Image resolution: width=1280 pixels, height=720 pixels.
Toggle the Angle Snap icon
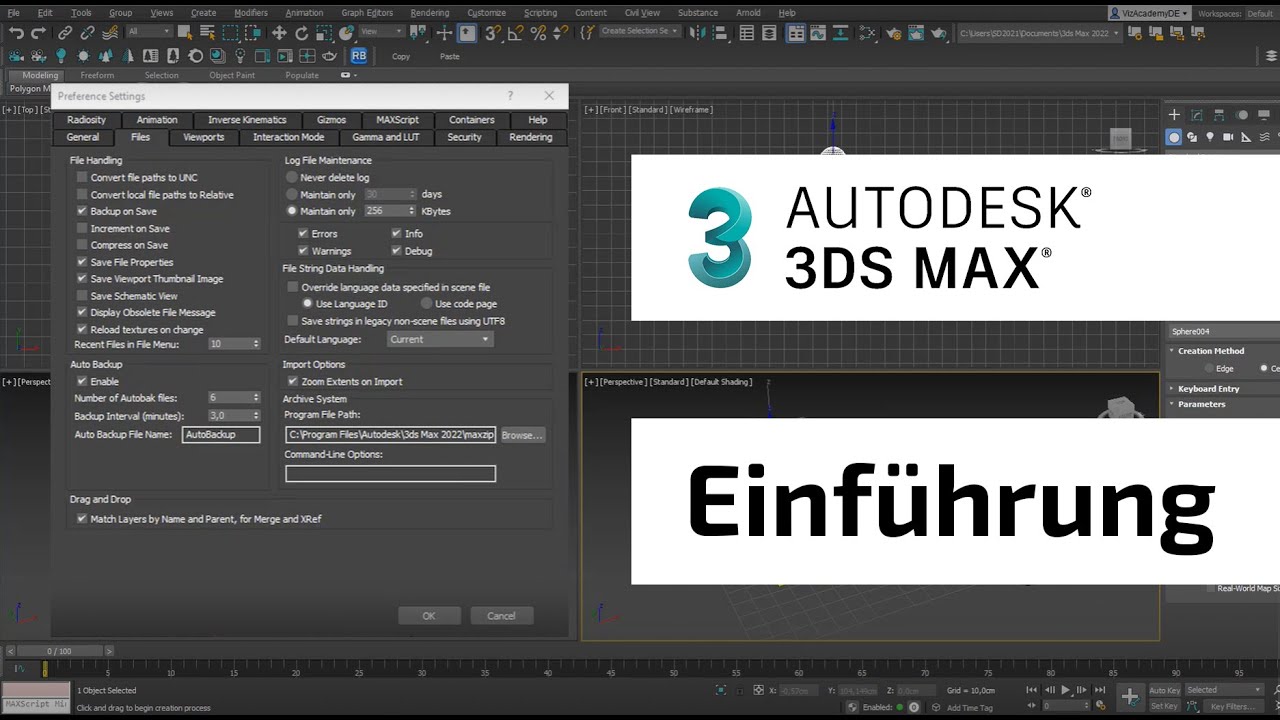(515, 33)
